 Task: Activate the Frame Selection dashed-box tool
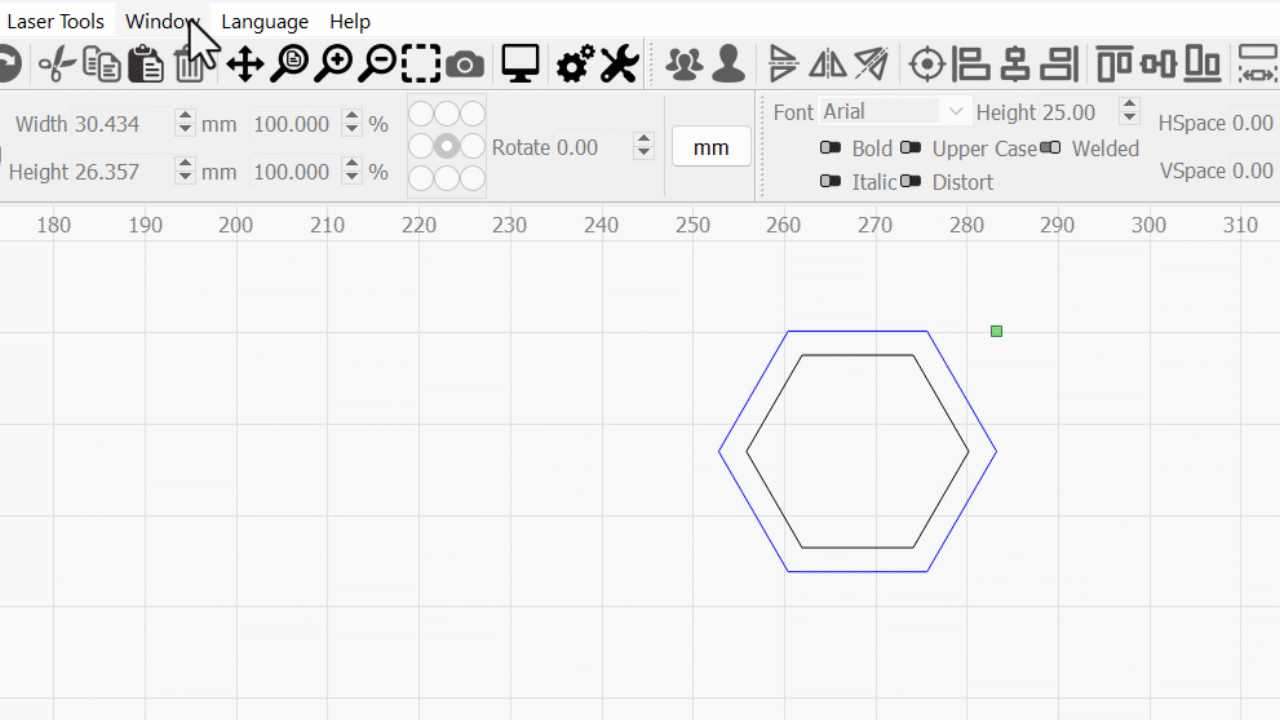(x=421, y=65)
